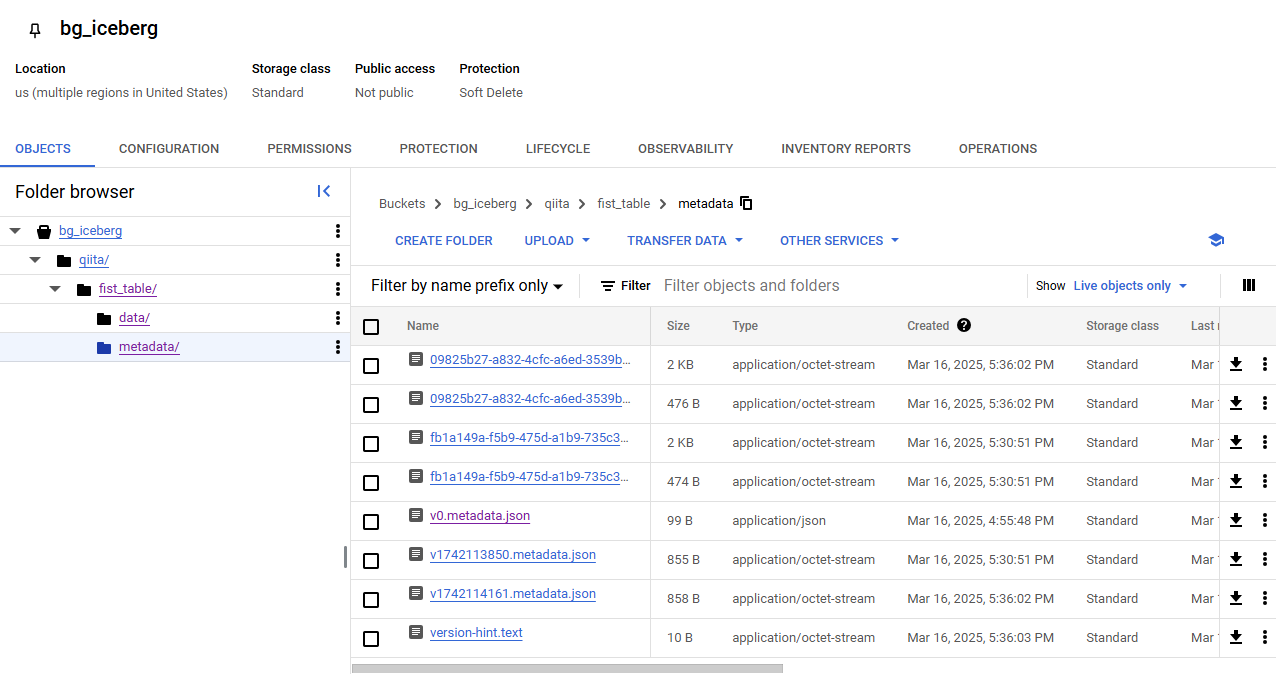Check the version-hint.text row

coord(371,639)
